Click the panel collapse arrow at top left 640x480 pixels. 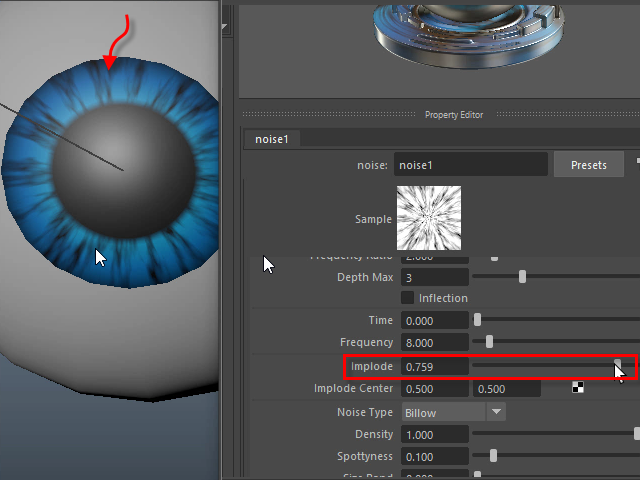pyautogui.click(x=225, y=27)
